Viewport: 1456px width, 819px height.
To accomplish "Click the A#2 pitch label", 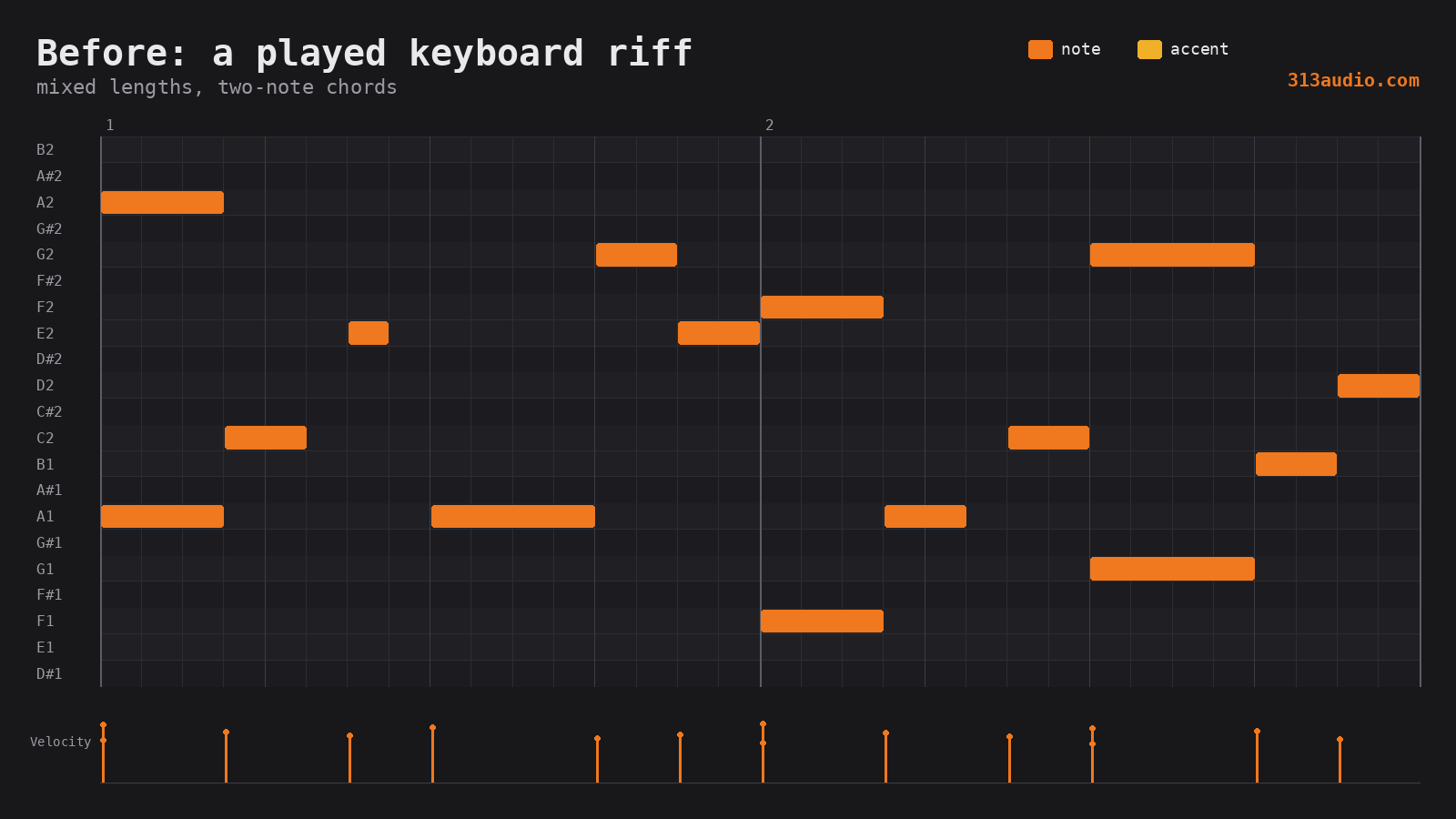I will tap(49, 176).
